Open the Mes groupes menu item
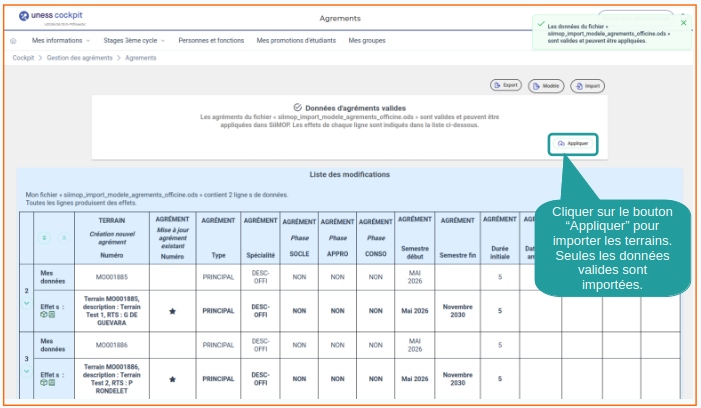The width and height of the screenshot is (701, 408). pyautogui.click(x=367, y=41)
